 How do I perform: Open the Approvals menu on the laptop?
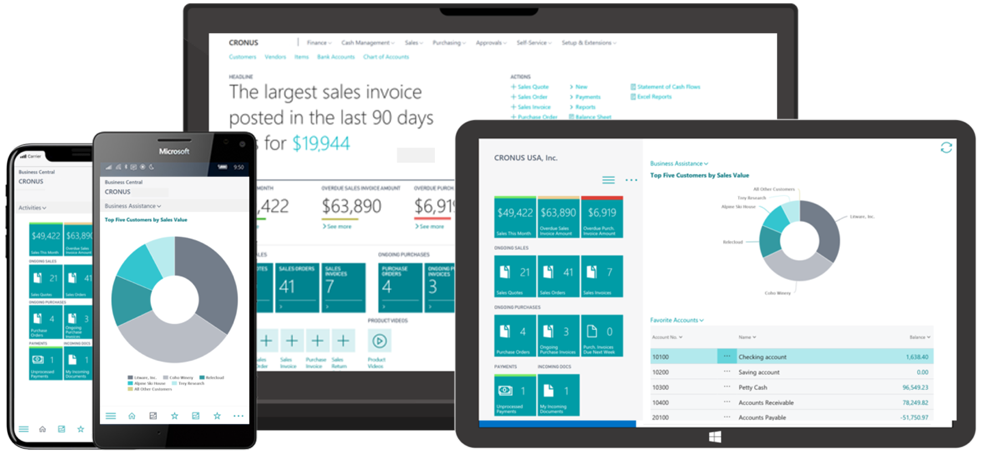pos(491,43)
